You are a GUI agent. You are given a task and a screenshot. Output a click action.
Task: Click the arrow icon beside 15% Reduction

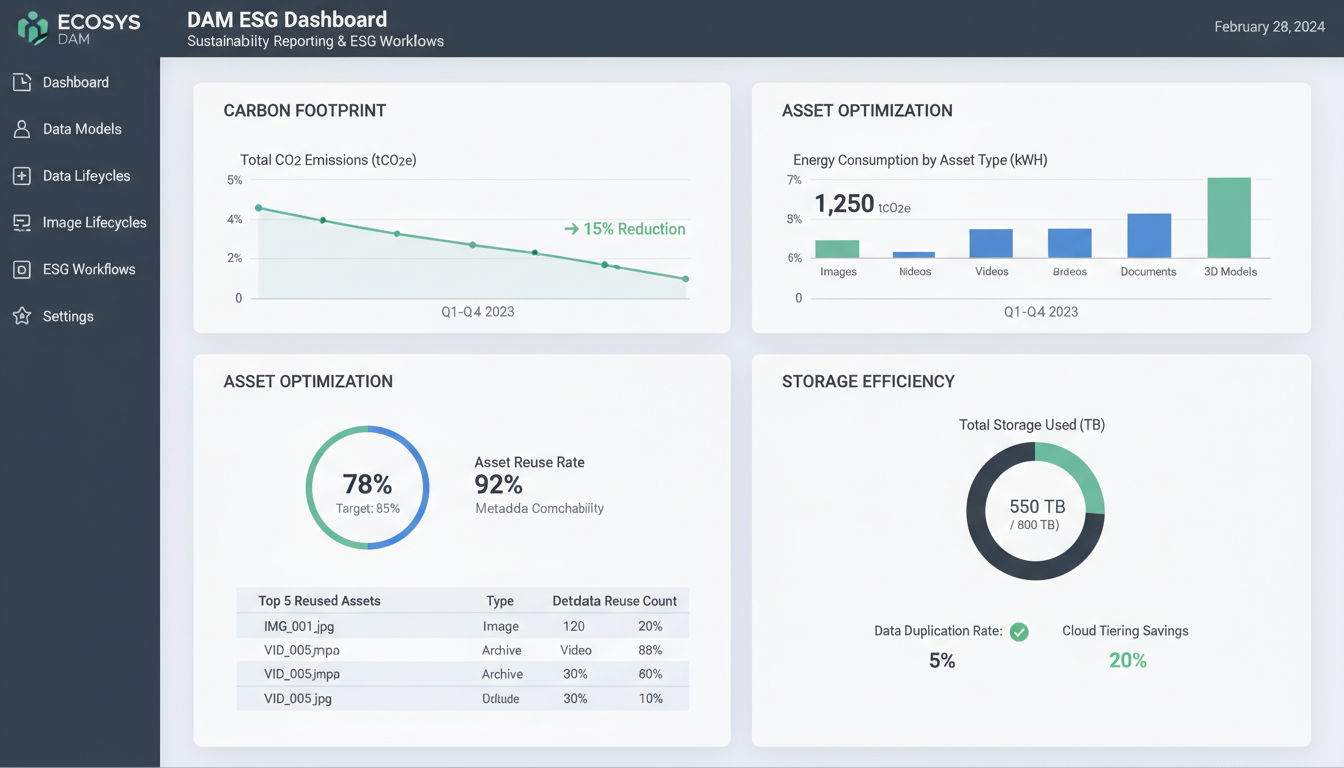tap(570, 229)
